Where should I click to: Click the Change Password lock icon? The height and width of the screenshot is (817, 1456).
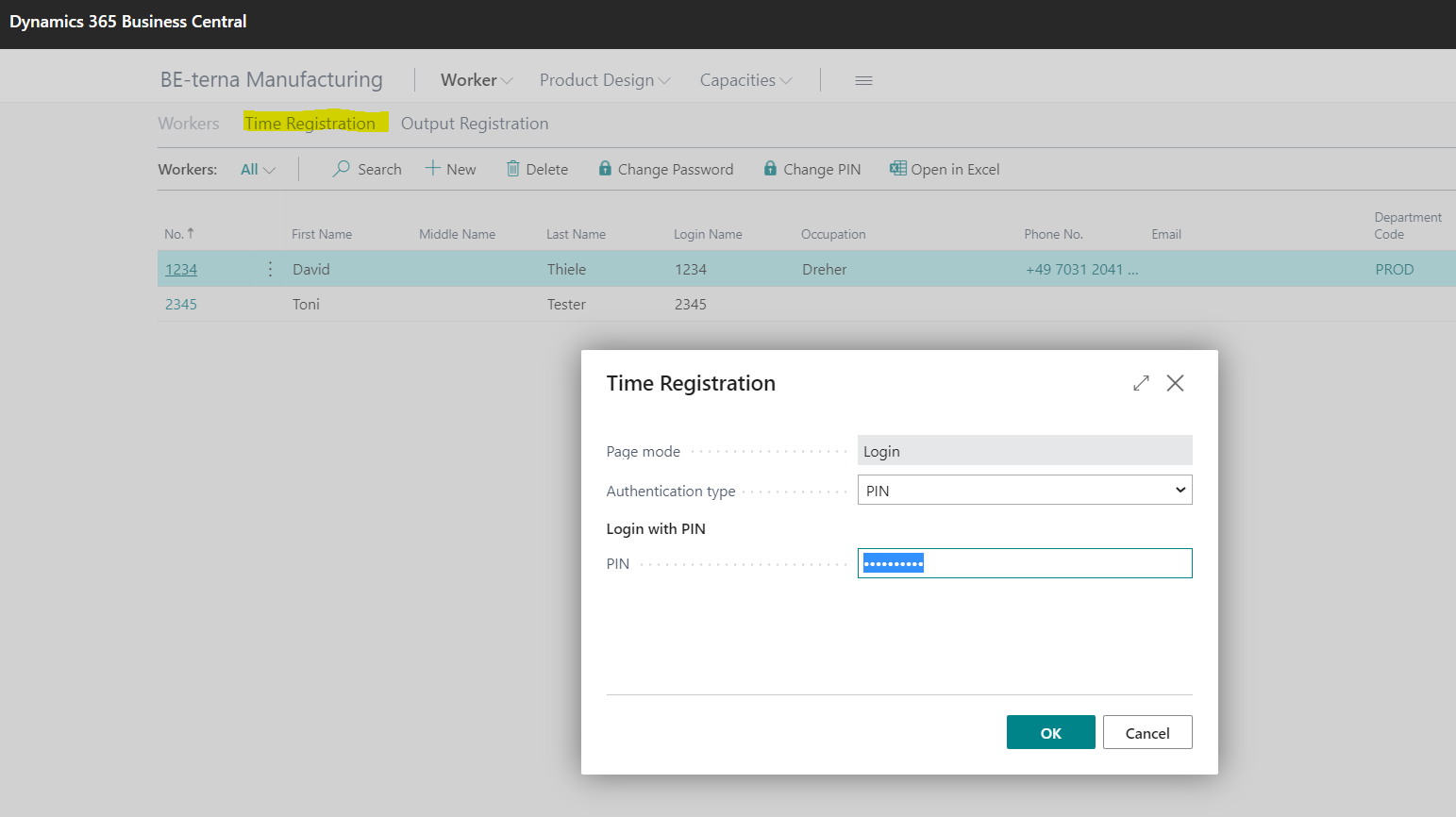click(605, 169)
